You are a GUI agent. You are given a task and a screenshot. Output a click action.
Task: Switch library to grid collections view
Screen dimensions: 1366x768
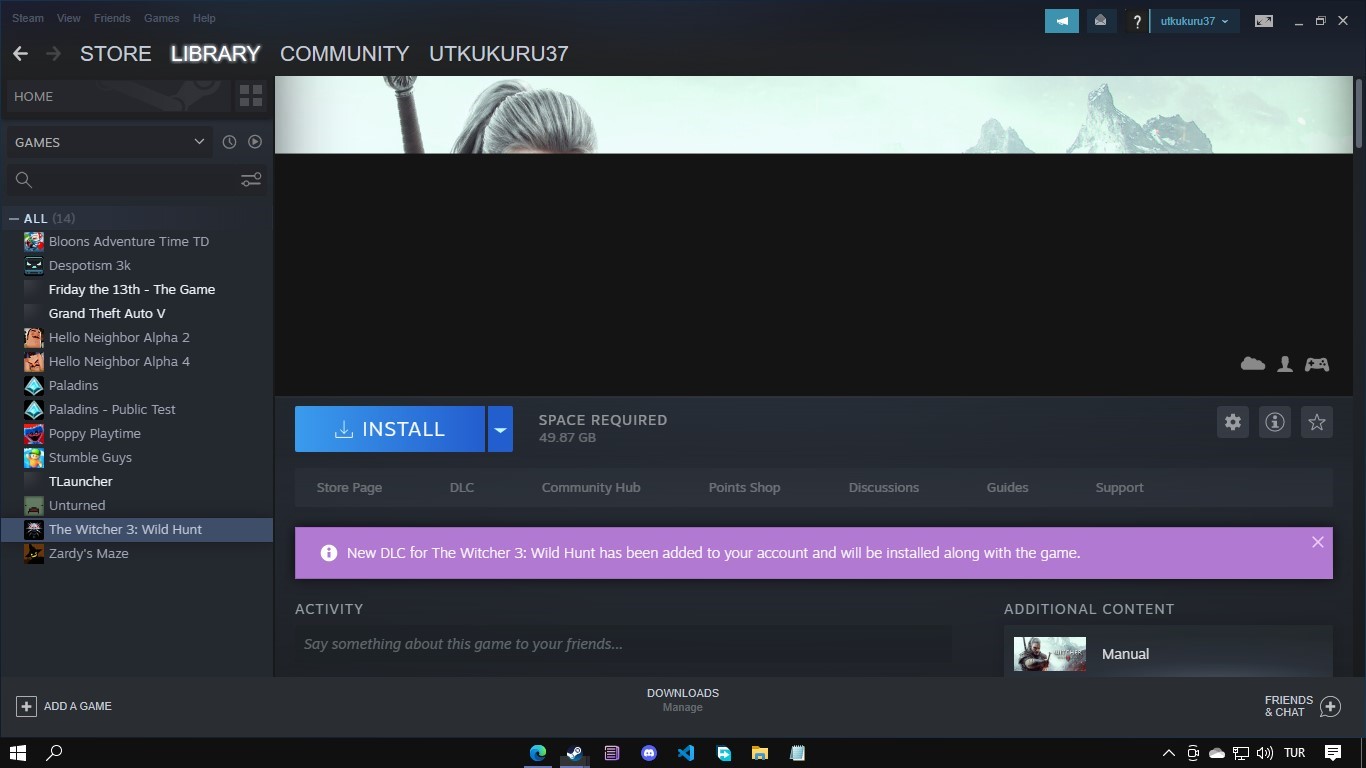point(251,96)
